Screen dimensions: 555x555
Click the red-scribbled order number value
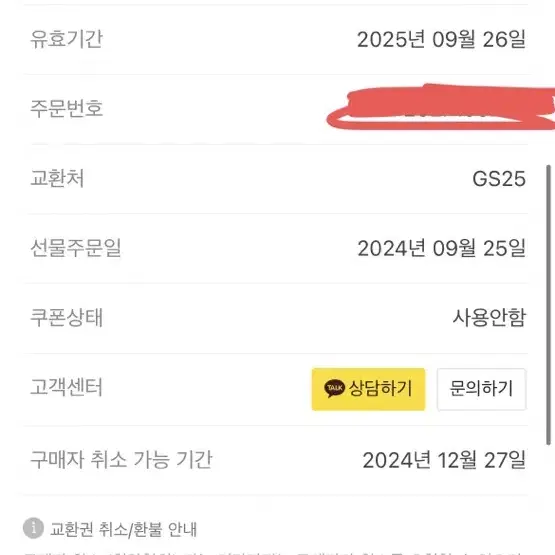pyautogui.click(x=441, y=107)
